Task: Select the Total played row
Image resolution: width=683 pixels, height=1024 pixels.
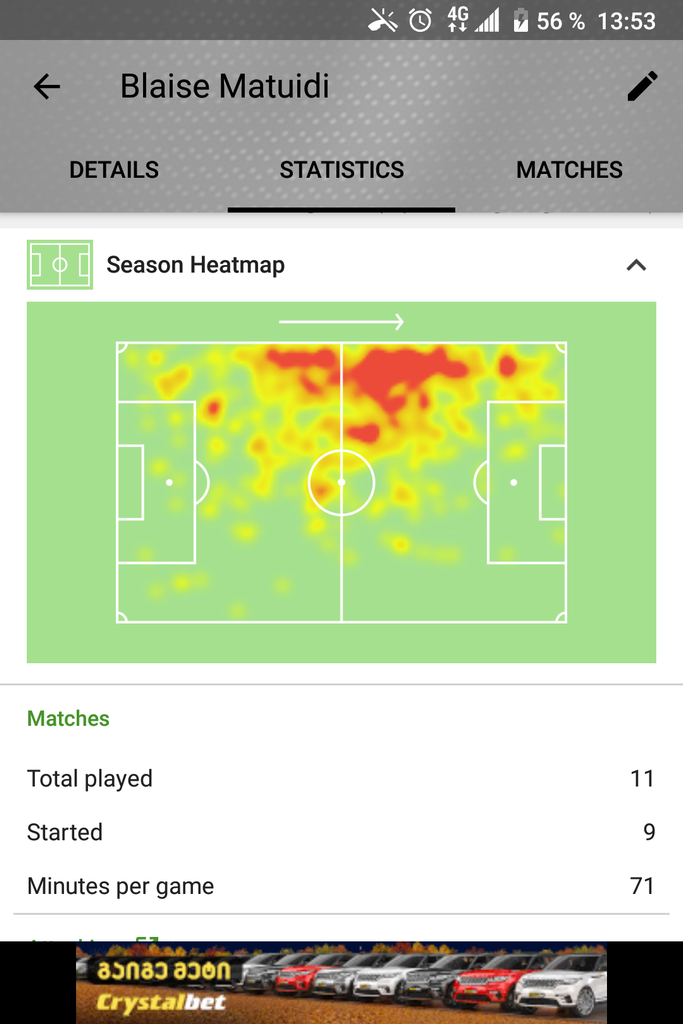Action: [342, 778]
